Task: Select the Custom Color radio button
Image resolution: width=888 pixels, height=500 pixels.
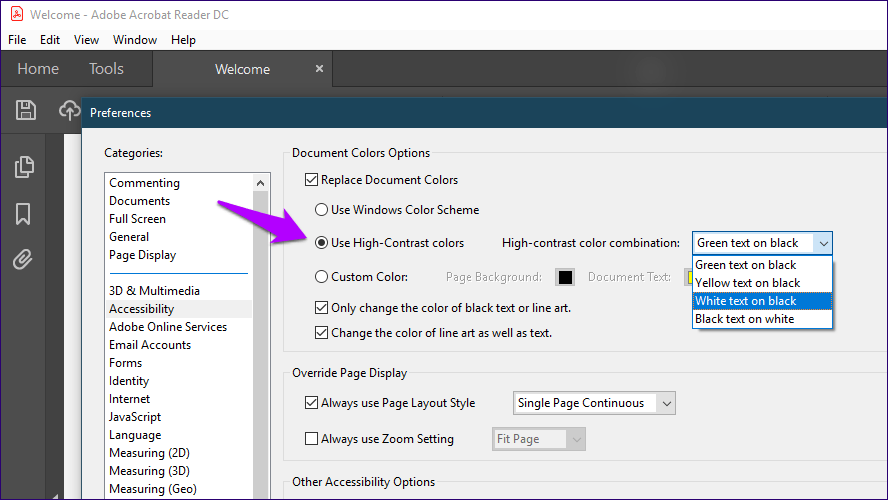Action: click(x=322, y=277)
